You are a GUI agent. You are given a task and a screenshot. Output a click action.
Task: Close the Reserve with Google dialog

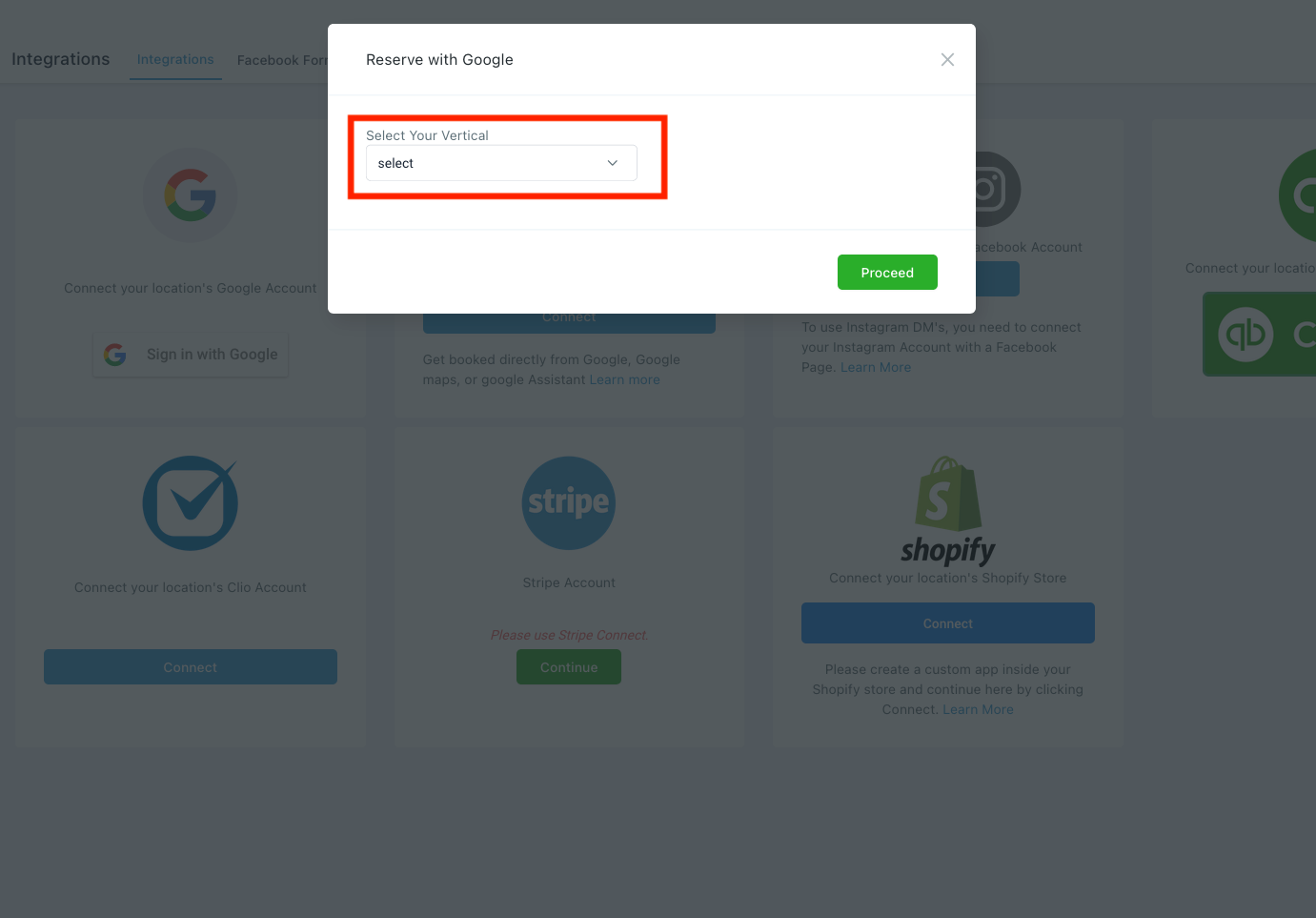click(x=947, y=60)
